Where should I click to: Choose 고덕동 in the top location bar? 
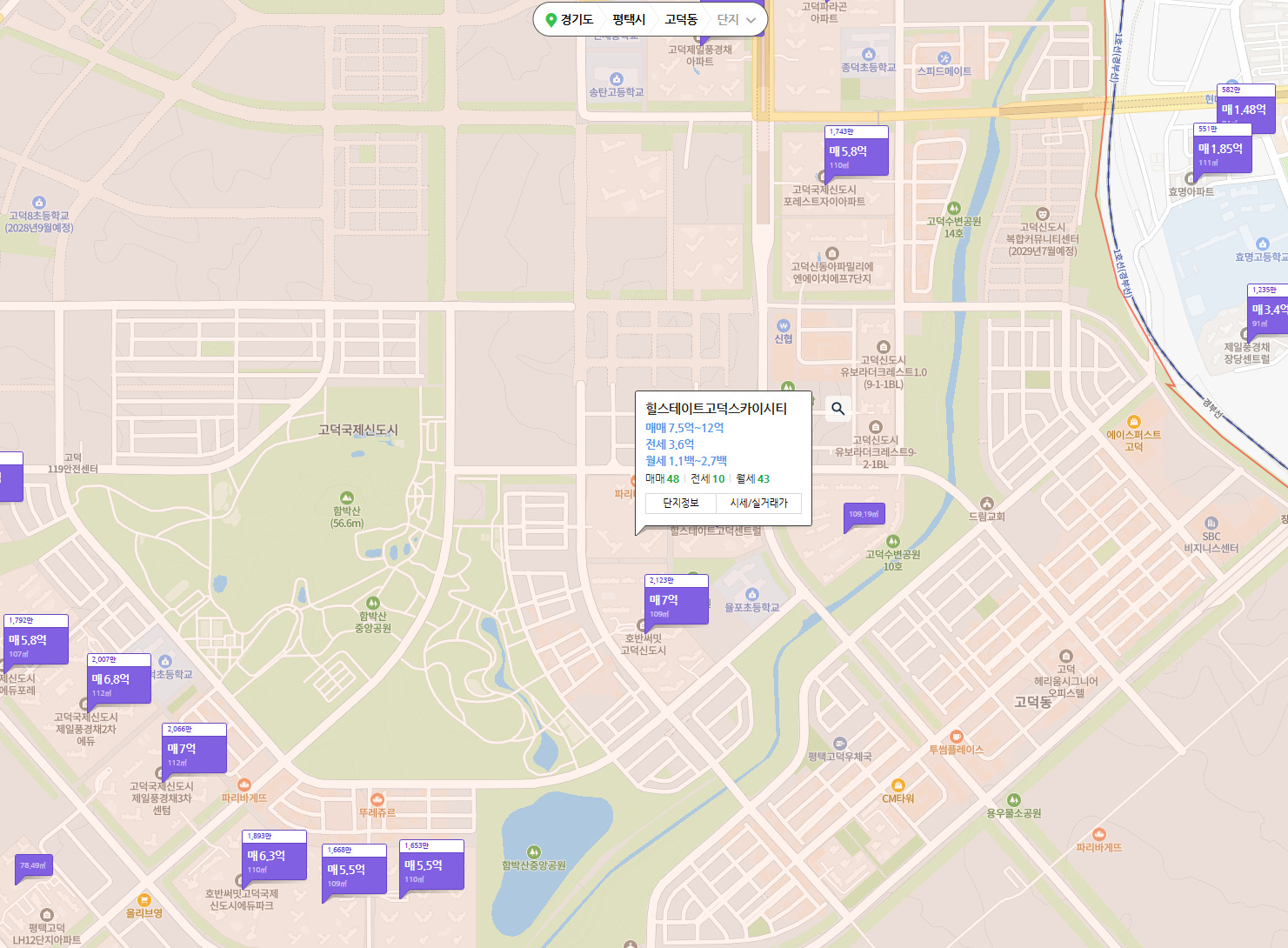(681, 20)
